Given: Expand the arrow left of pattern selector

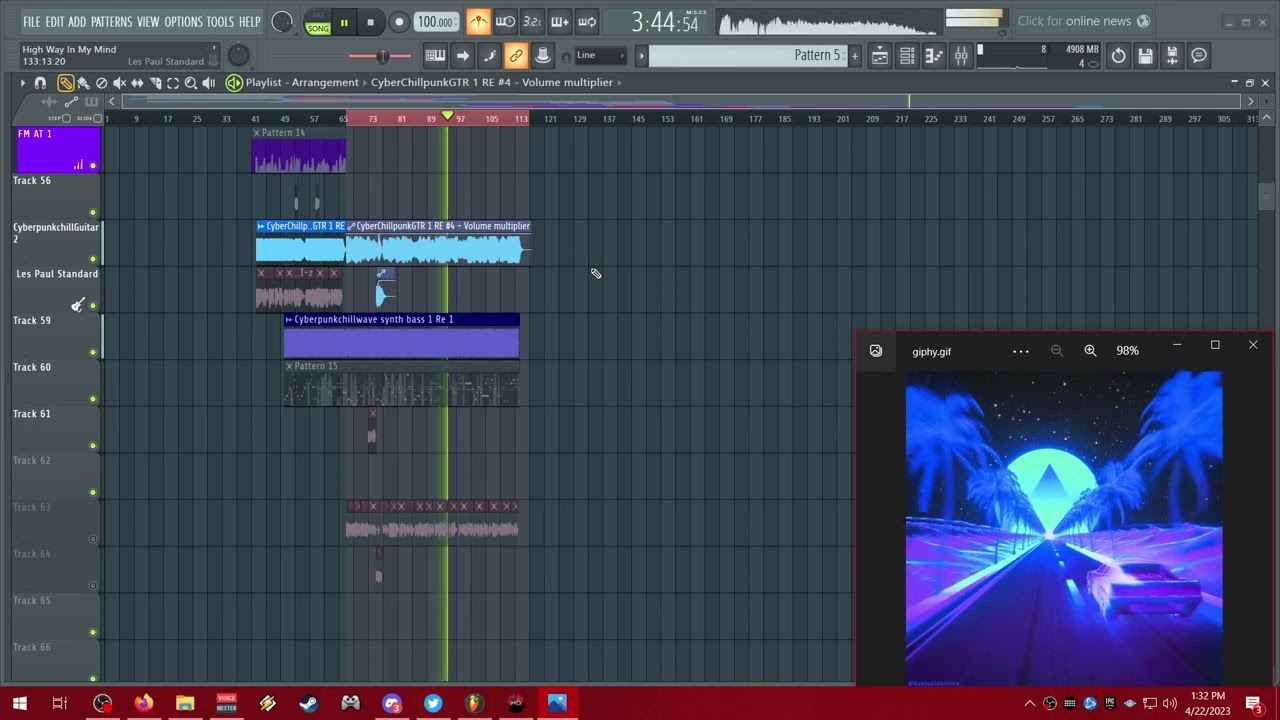Looking at the screenshot, I should [641, 55].
